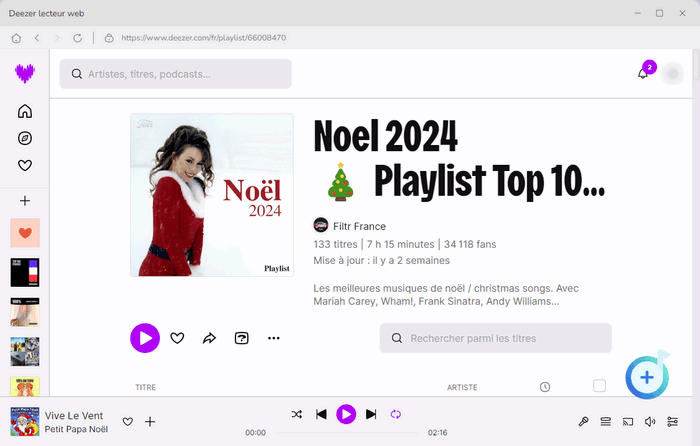Click the current track album art
The image size is (700, 446).
point(25,421)
